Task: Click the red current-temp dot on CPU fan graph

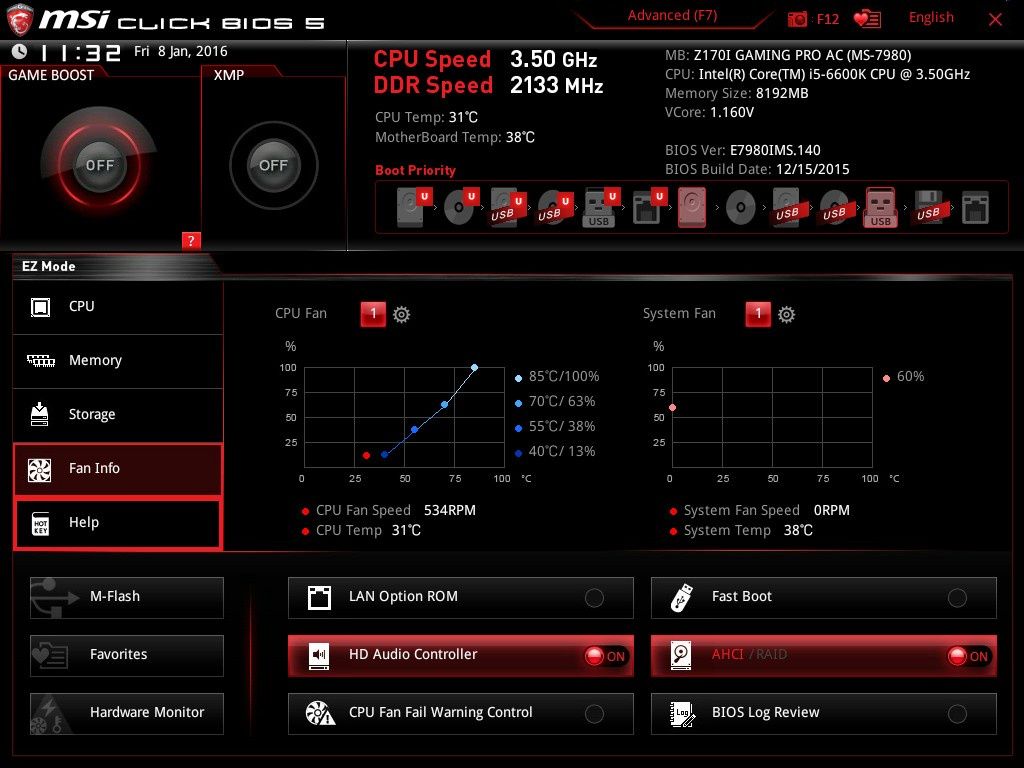Action: pyautogui.click(x=366, y=455)
